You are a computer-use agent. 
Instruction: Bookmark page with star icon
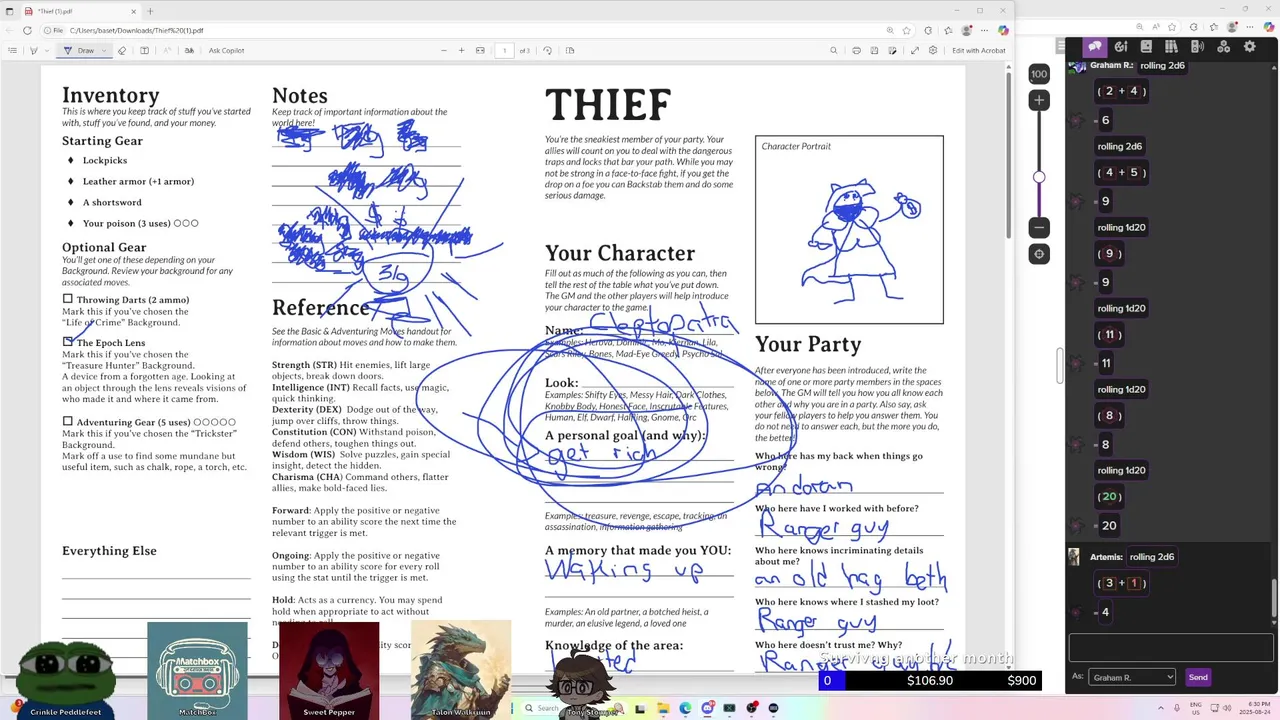(906, 30)
